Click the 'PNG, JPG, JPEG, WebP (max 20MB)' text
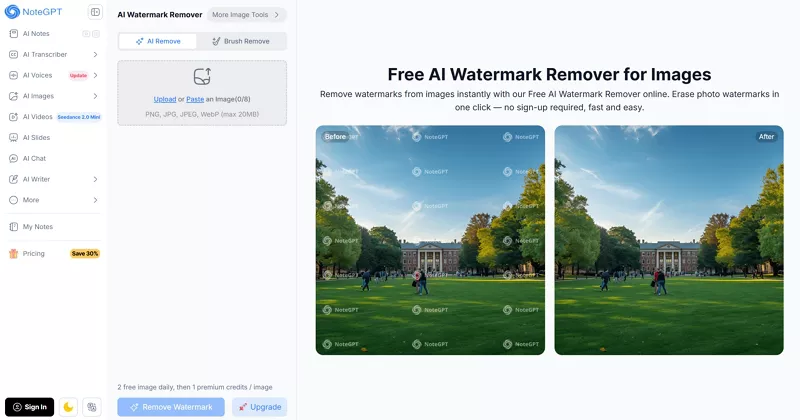Screen dimensions: 800x420 [202, 114]
